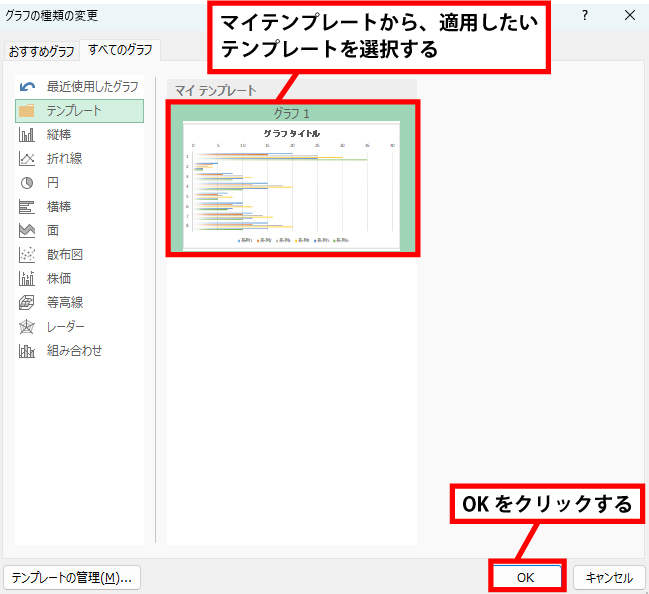Image resolution: width=649 pixels, height=594 pixels.
Task: Switch to the おすすめグラフ tab
Action: [x=41, y=51]
